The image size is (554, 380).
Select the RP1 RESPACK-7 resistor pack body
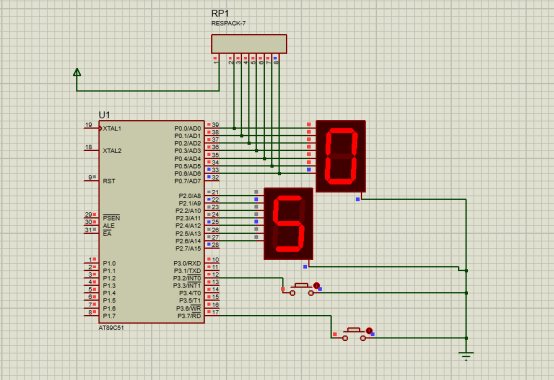pos(249,44)
